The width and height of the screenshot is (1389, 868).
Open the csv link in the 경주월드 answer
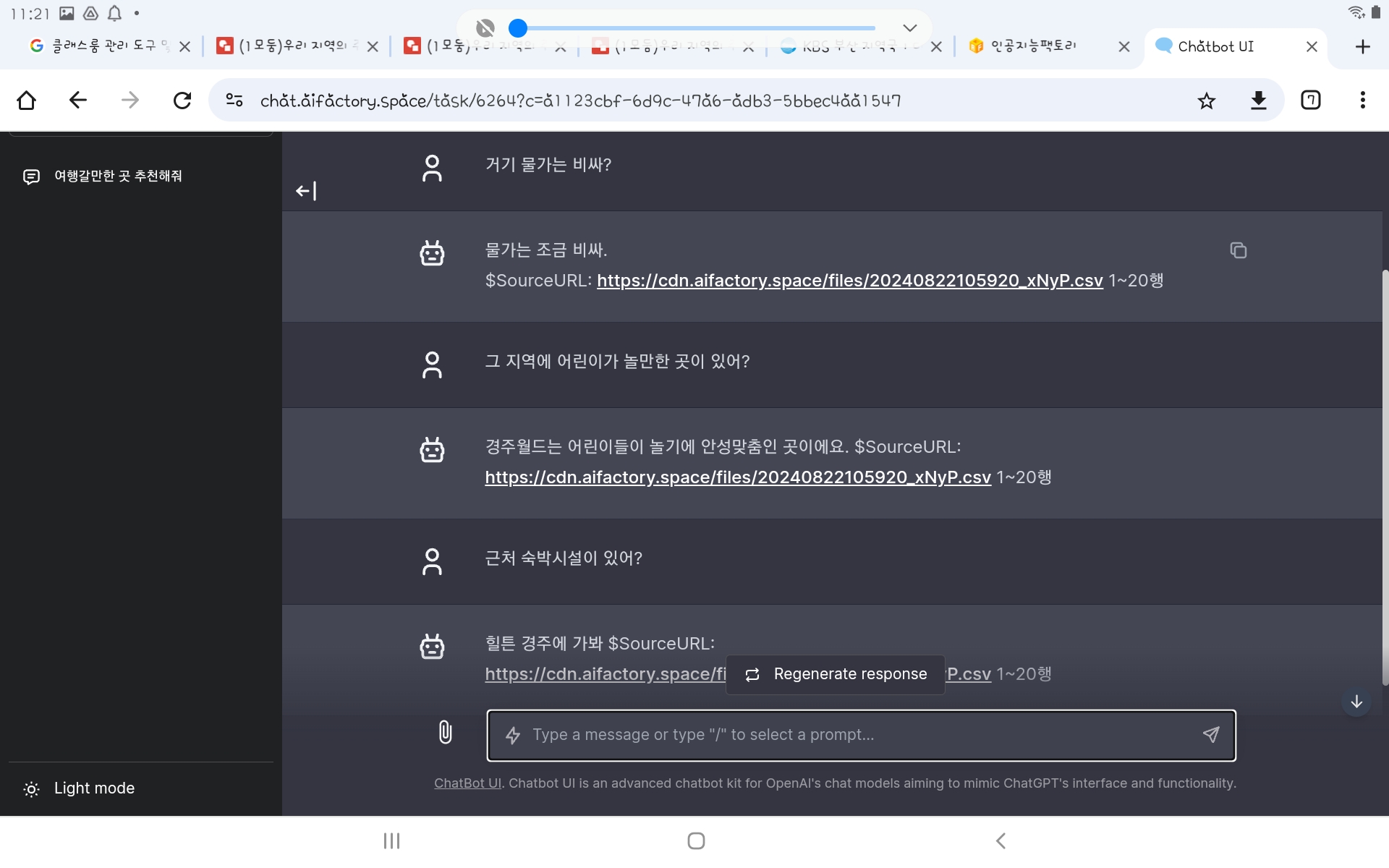tap(737, 477)
